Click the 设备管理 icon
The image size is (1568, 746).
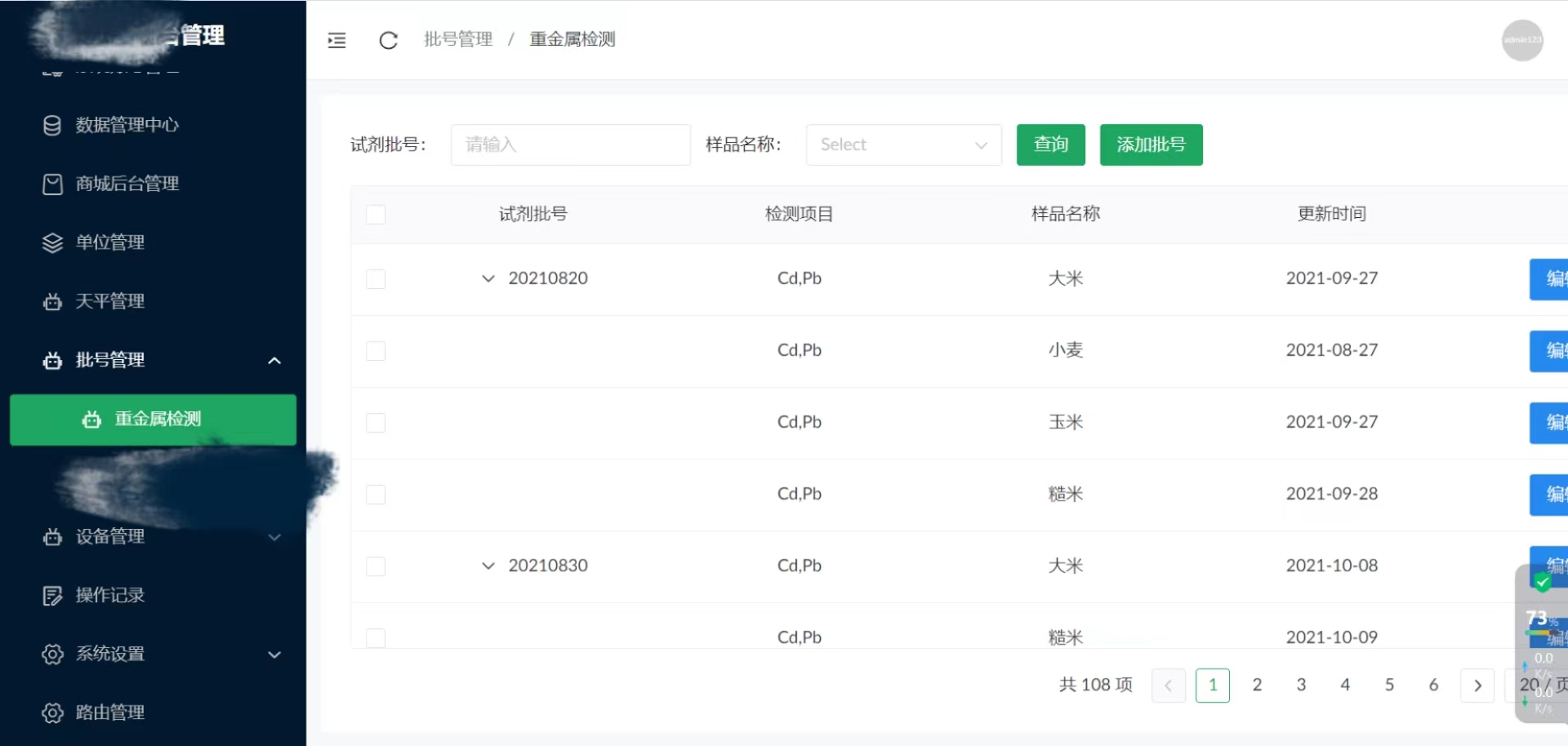pyautogui.click(x=52, y=536)
